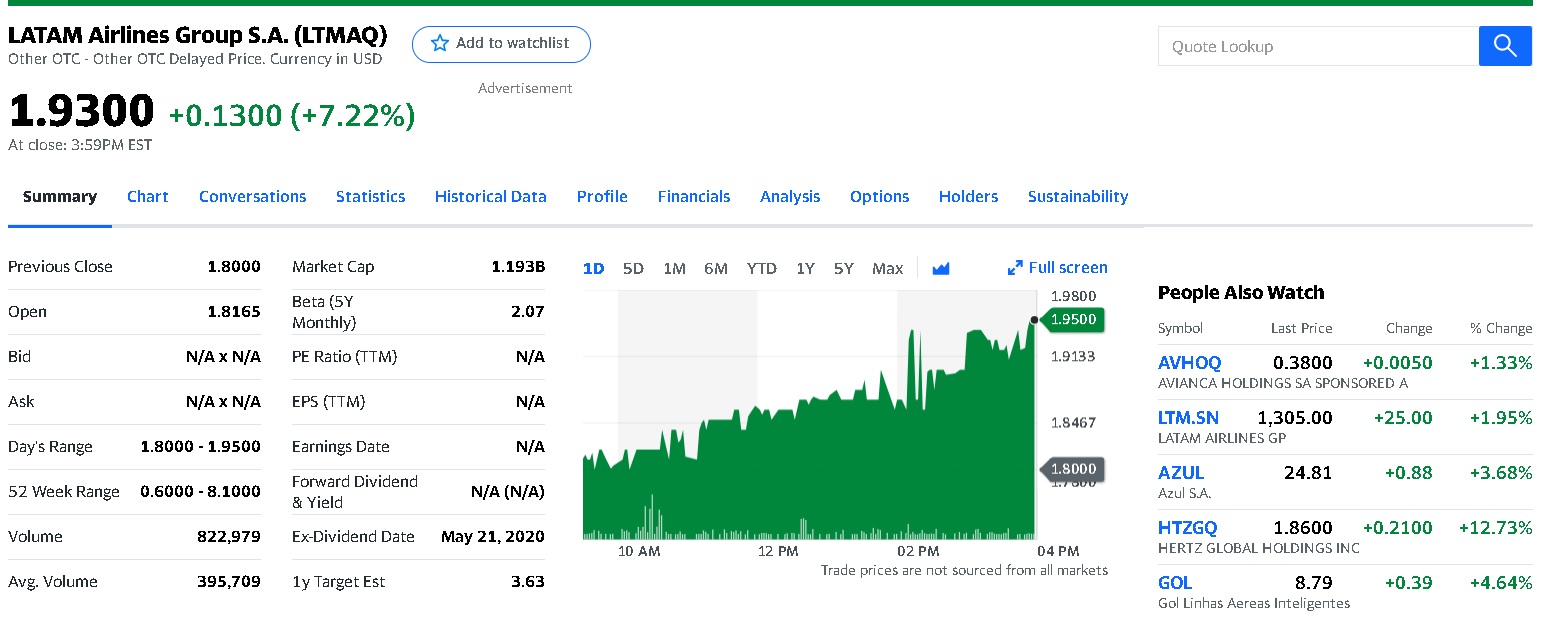Go to the Historical Data tab

(490, 197)
